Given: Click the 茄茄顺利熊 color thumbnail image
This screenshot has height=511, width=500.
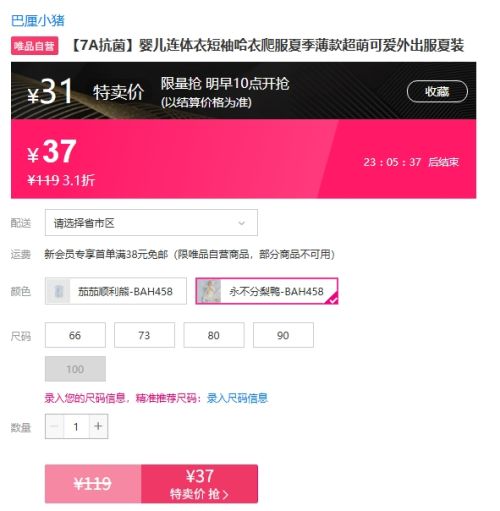Looking at the screenshot, I should tap(58, 291).
